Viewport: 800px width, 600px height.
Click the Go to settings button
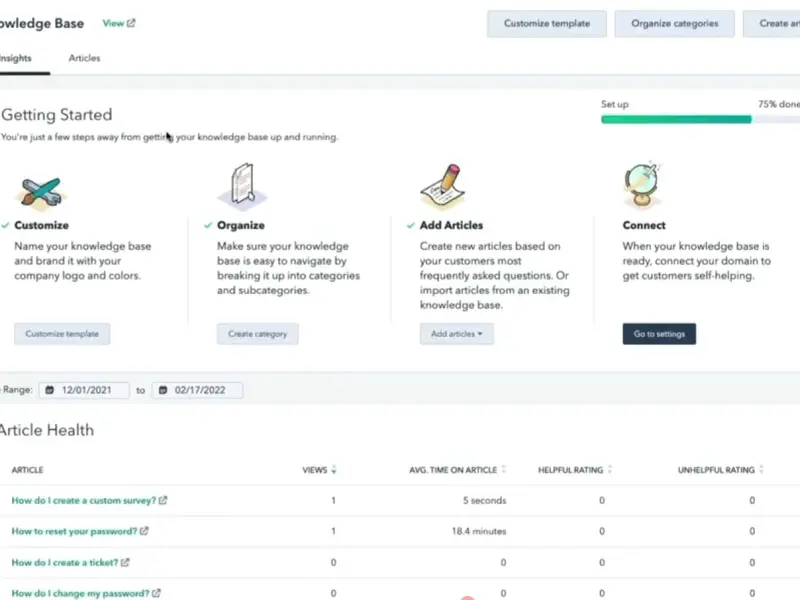659,334
